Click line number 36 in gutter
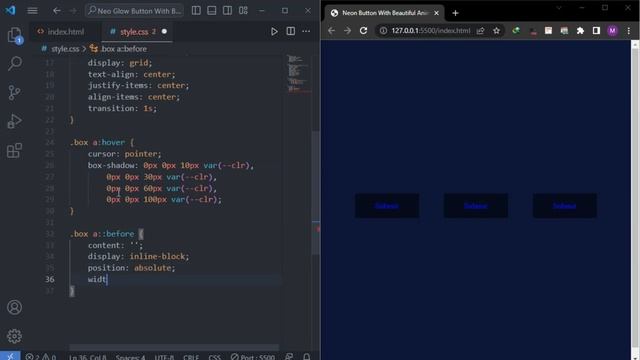 49,279
